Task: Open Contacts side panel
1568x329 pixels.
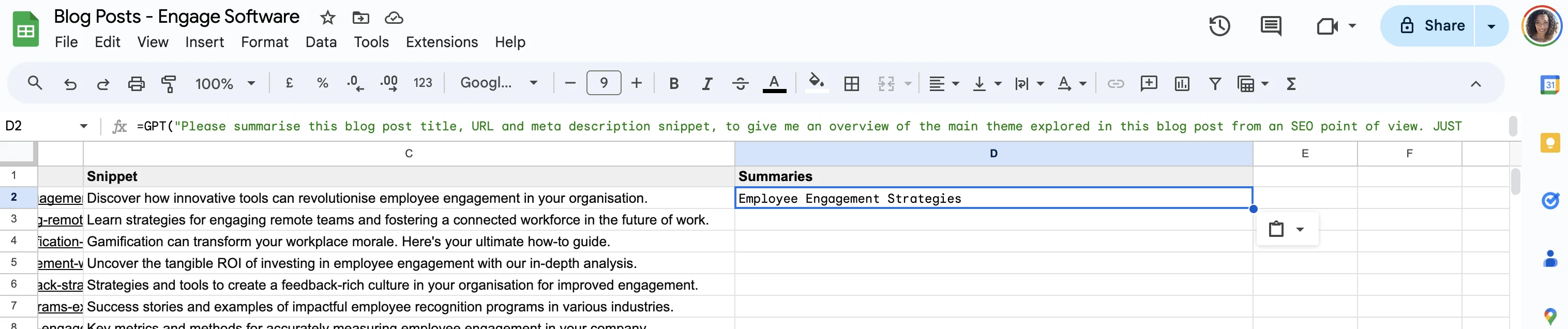Action: 1550,258
